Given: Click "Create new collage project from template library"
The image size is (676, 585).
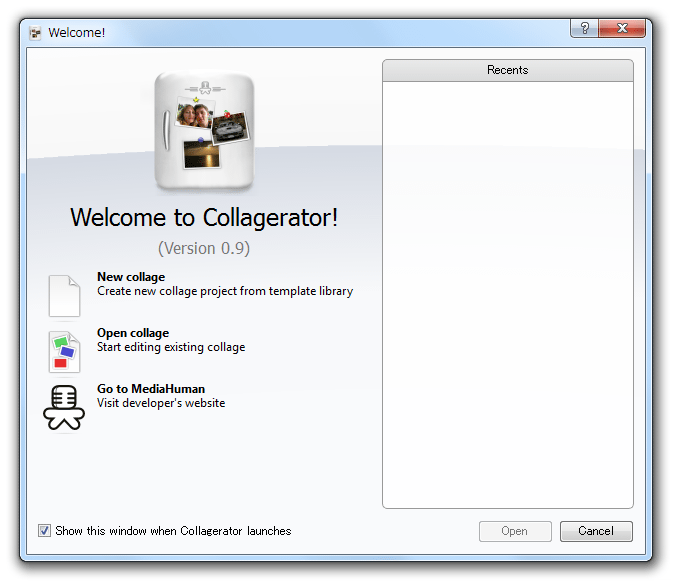Looking at the screenshot, I should [x=225, y=291].
